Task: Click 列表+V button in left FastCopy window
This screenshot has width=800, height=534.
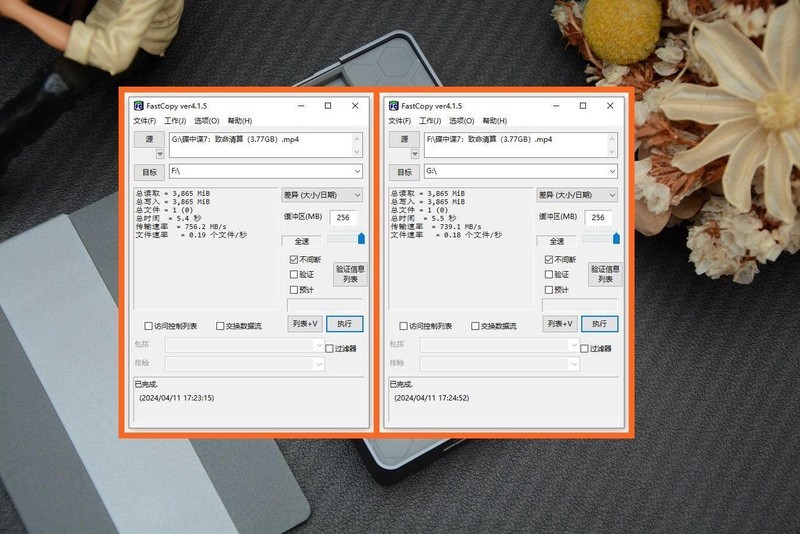Action: click(305, 324)
